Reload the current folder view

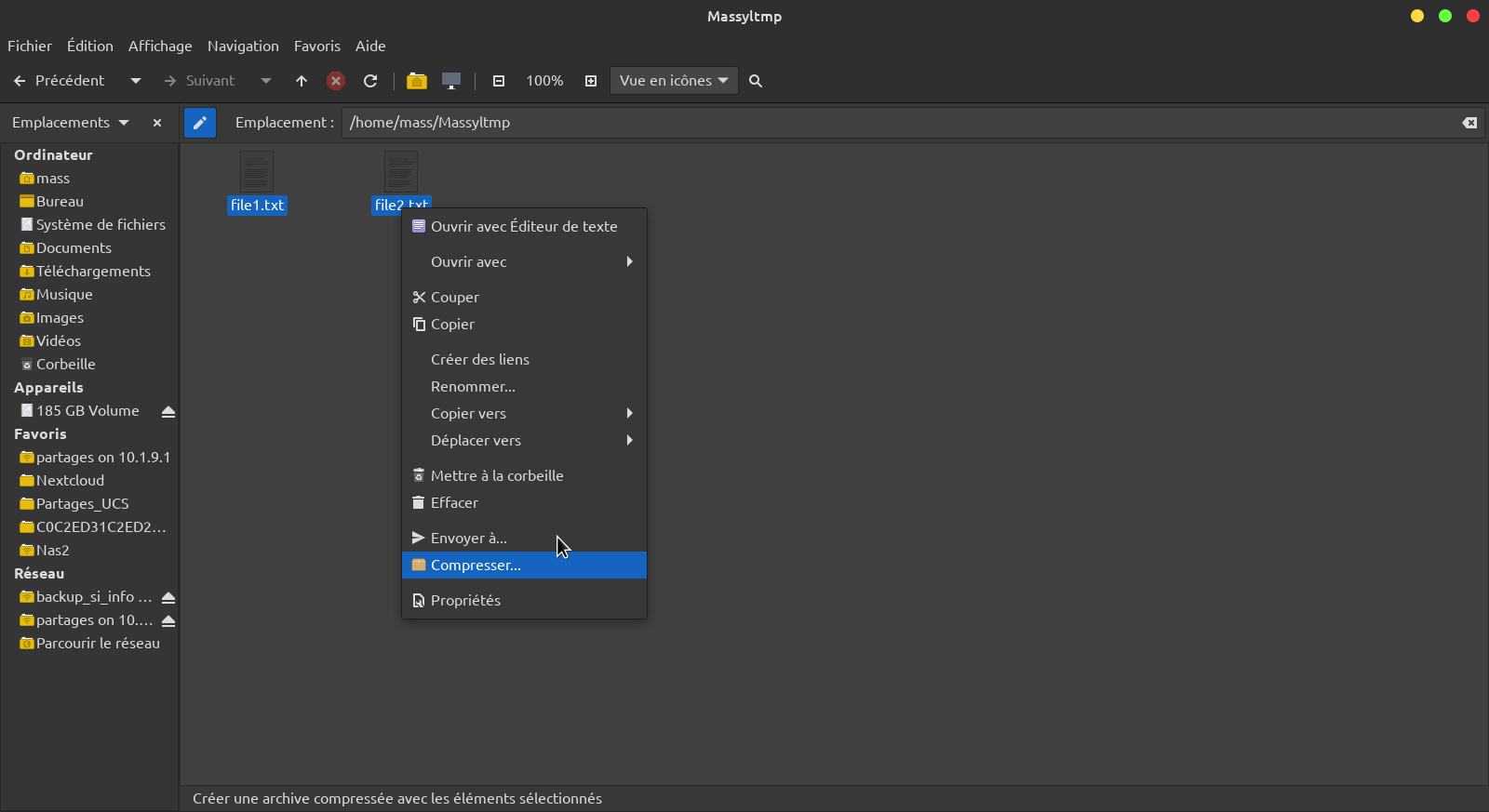(370, 81)
